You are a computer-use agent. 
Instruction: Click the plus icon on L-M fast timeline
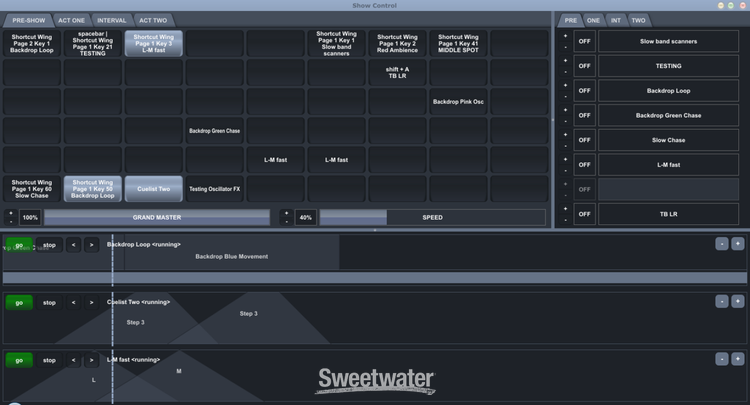pyautogui.click(x=738, y=359)
